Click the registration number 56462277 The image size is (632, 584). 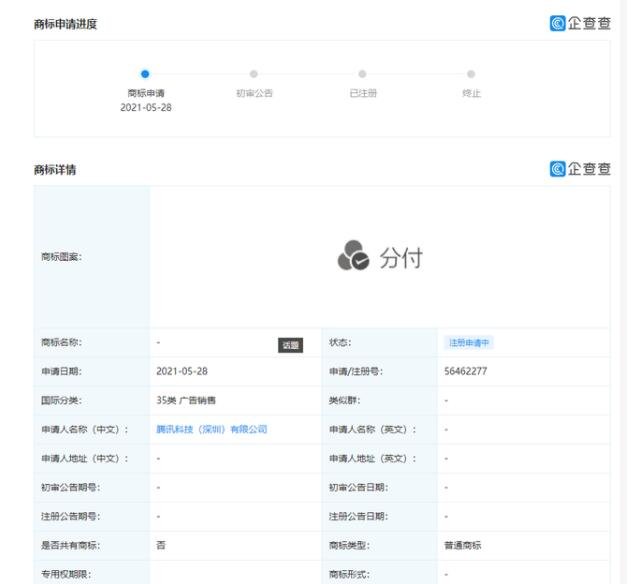466,371
